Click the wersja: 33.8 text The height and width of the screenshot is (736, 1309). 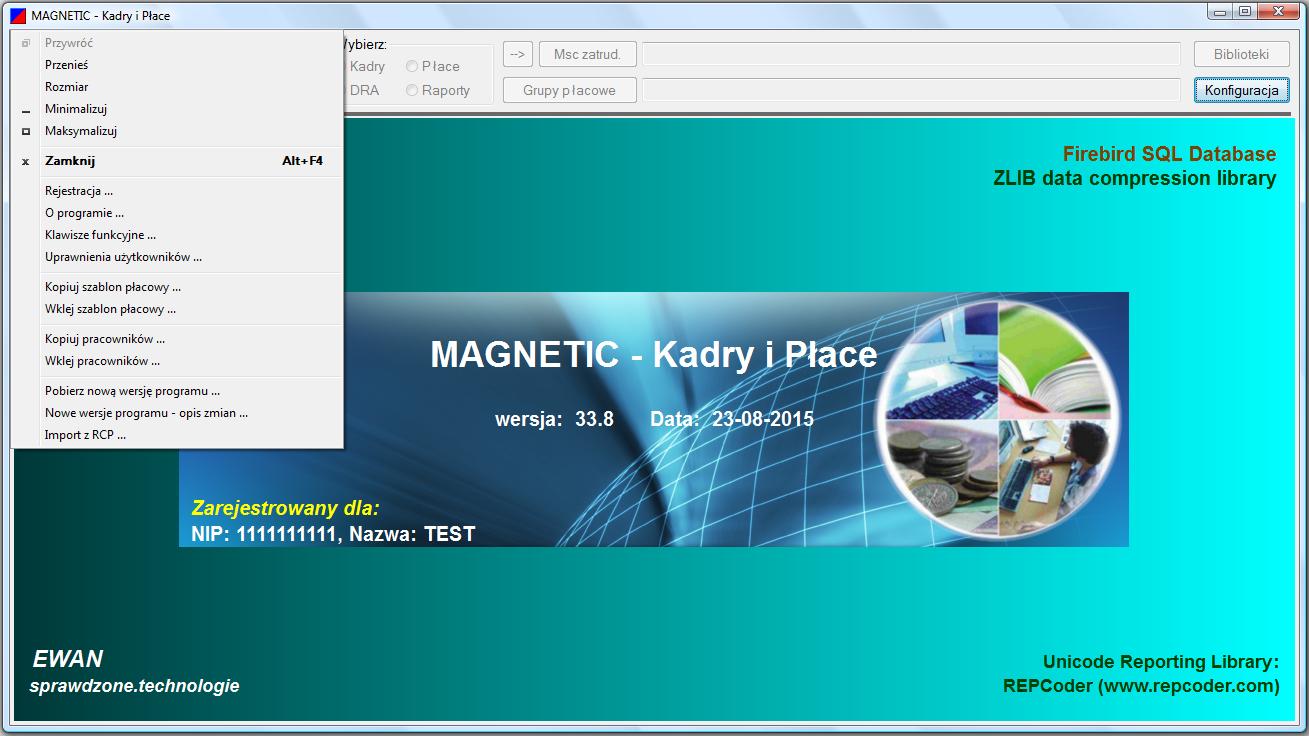tap(554, 419)
